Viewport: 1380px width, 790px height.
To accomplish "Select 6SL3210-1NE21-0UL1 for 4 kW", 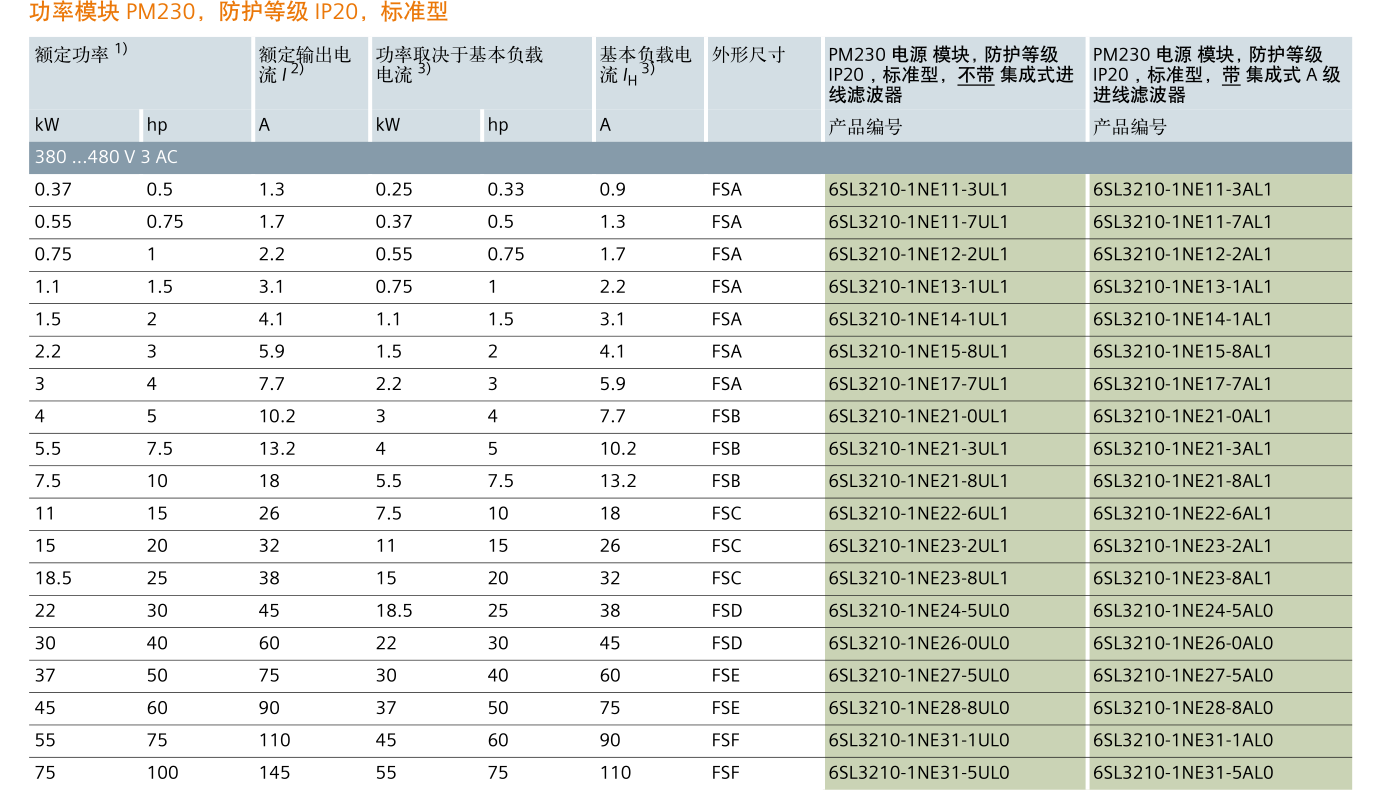I will click(919, 416).
